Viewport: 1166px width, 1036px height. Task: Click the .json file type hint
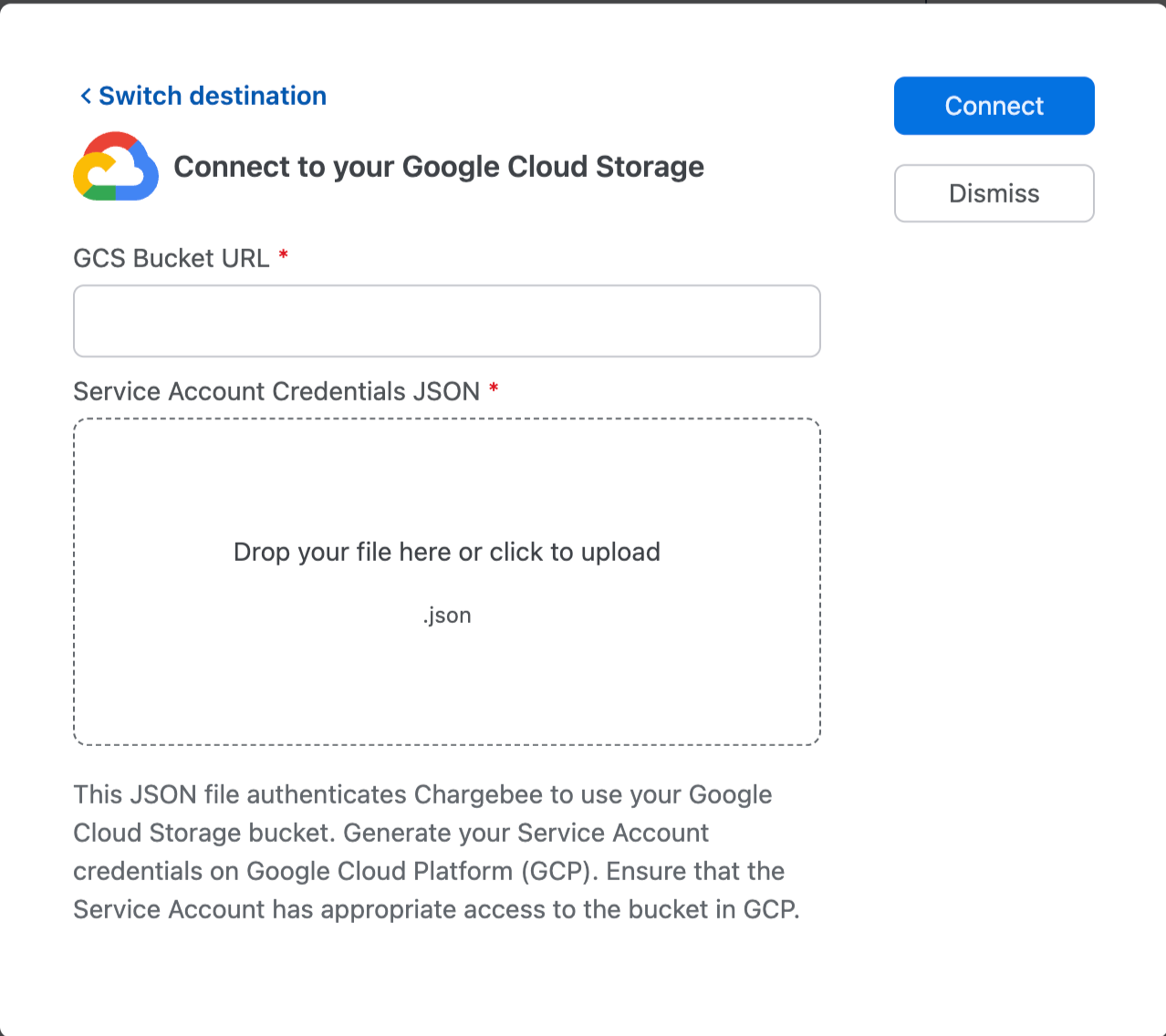447,616
